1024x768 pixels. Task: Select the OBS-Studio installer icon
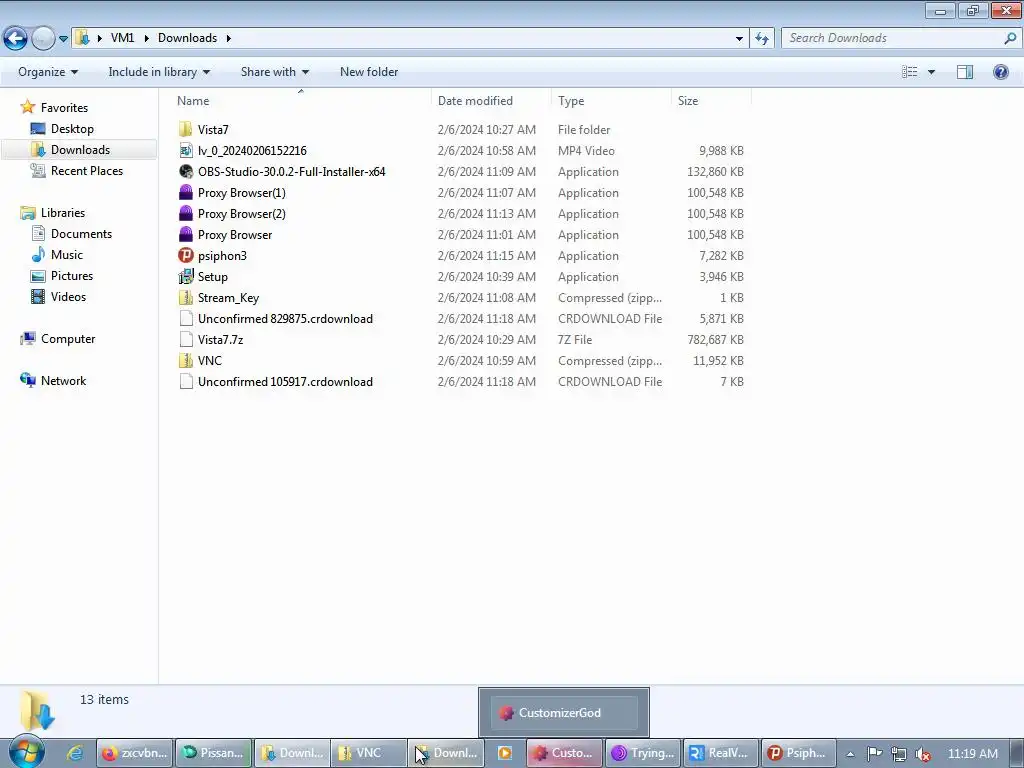[x=185, y=172]
